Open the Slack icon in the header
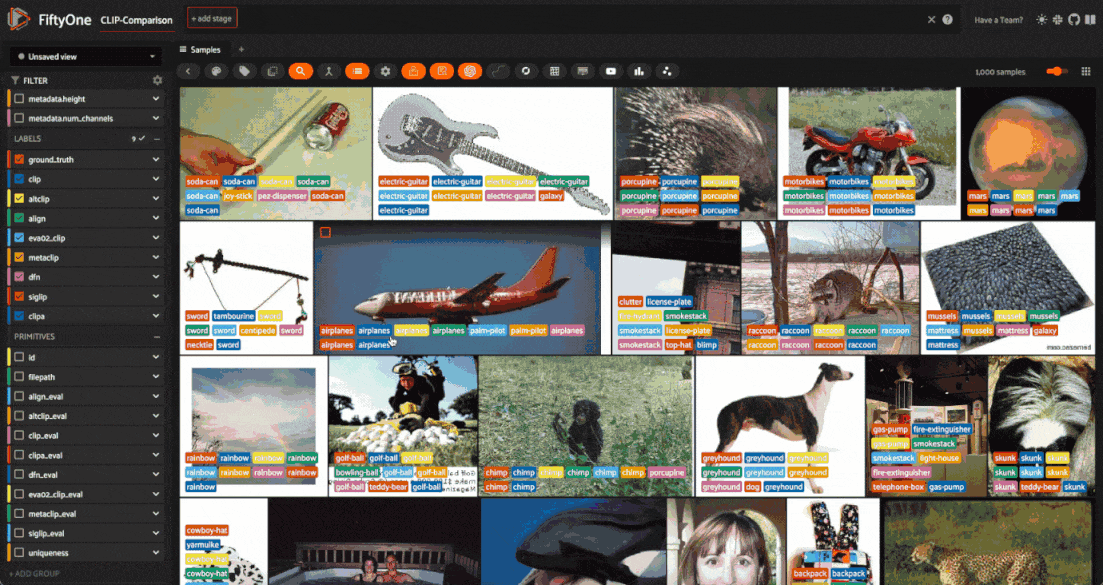 1058,20
